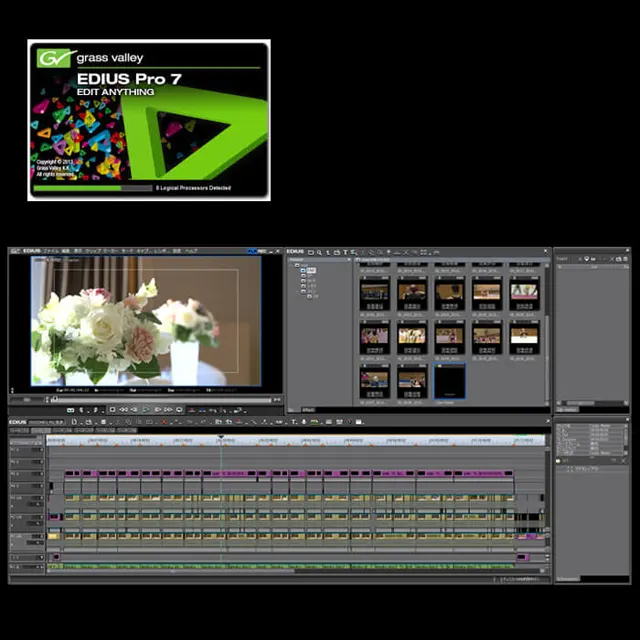Click the playhead marker on the timeline ruler
This screenshot has height=640, width=640.
221,436
